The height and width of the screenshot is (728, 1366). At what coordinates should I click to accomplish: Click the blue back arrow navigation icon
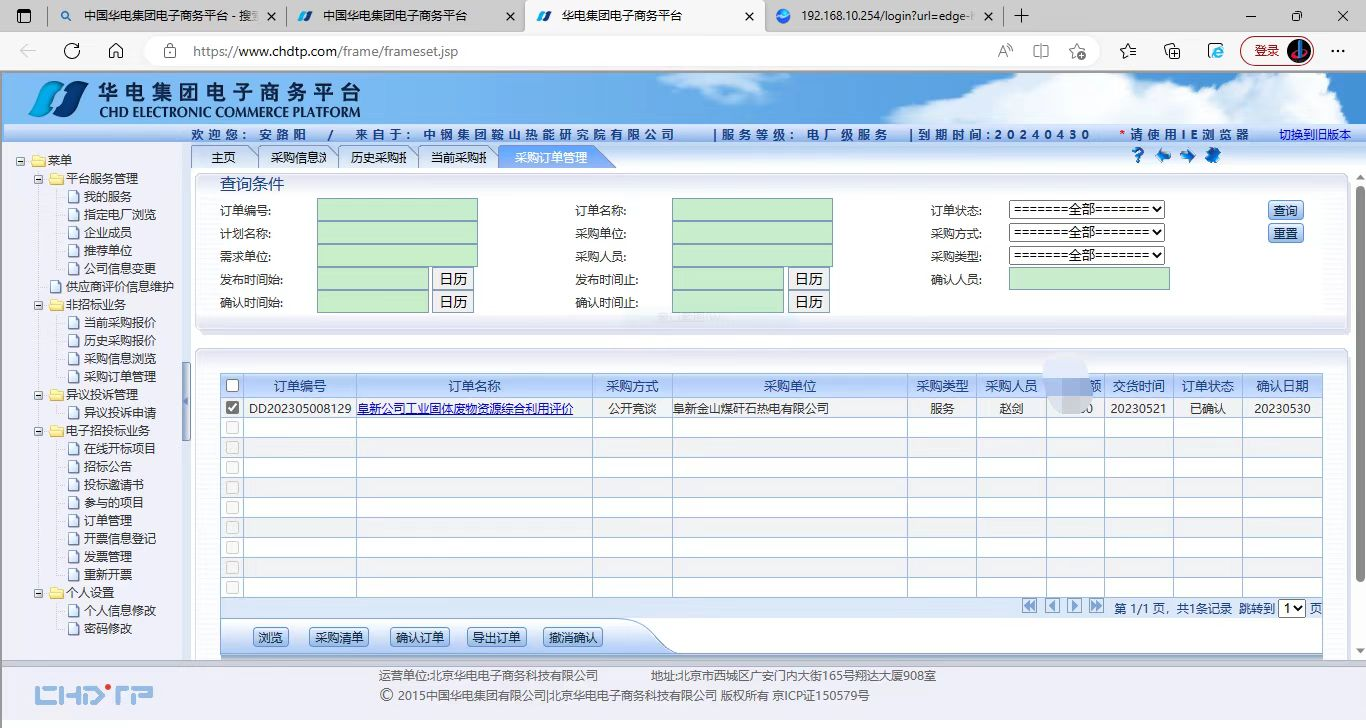pyautogui.click(x=1163, y=156)
